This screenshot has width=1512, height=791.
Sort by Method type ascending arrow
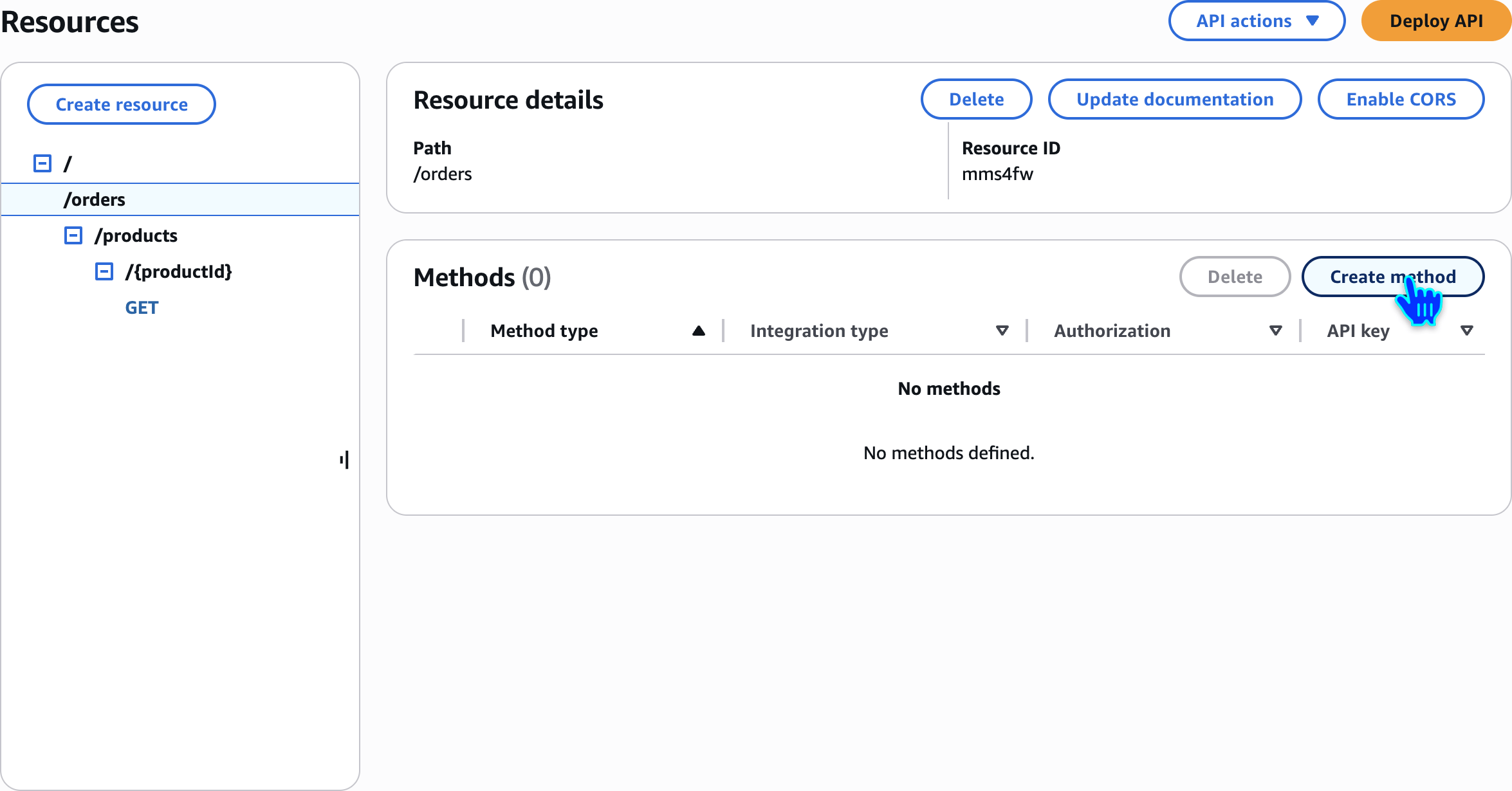(699, 331)
